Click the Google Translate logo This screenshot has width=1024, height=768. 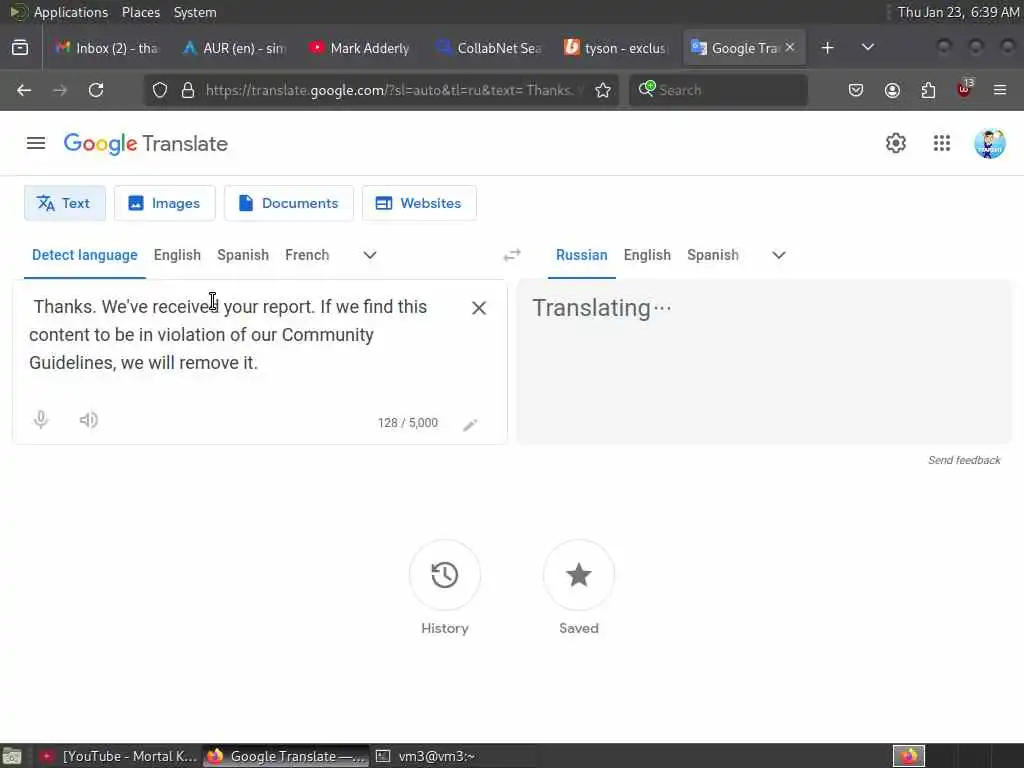click(x=146, y=144)
